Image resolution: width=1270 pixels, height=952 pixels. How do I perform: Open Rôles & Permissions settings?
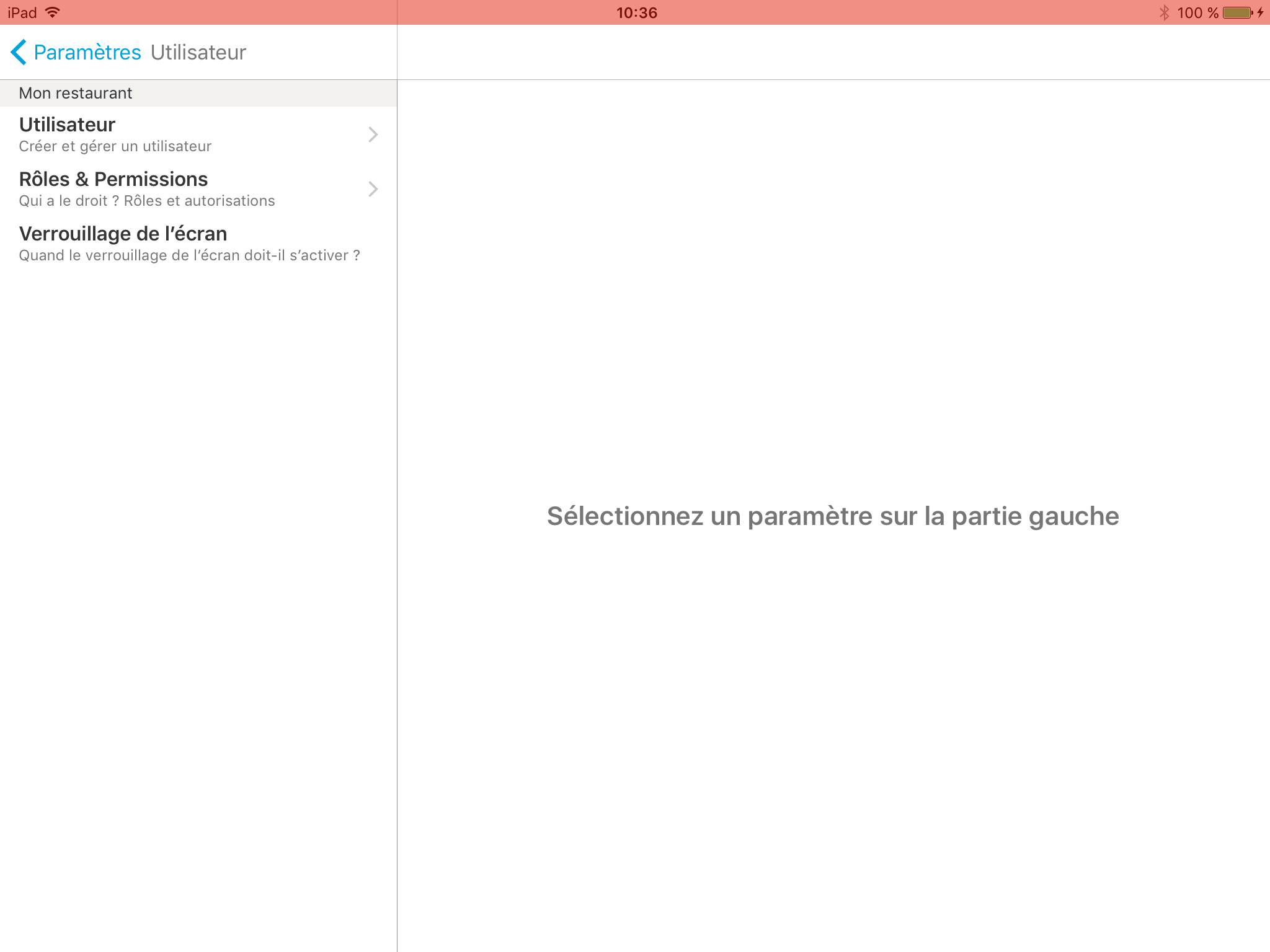pyautogui.click(x=198, y=188)
